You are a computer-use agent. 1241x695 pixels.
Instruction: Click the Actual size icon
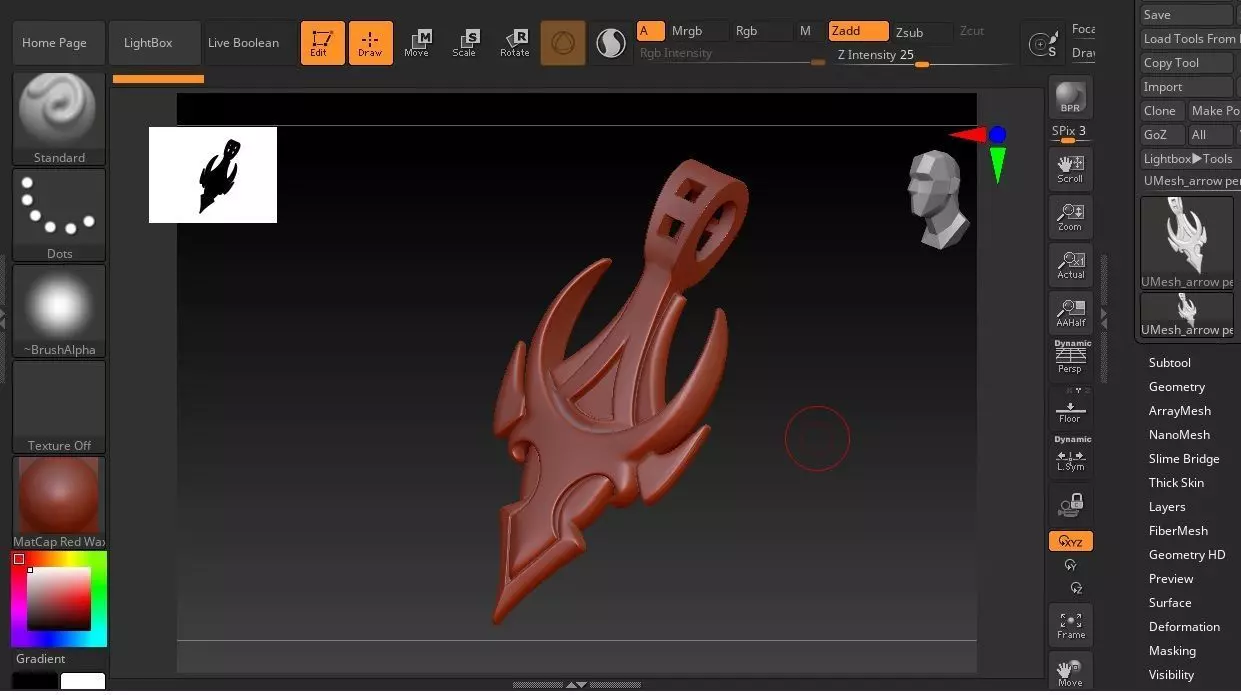1070,264
